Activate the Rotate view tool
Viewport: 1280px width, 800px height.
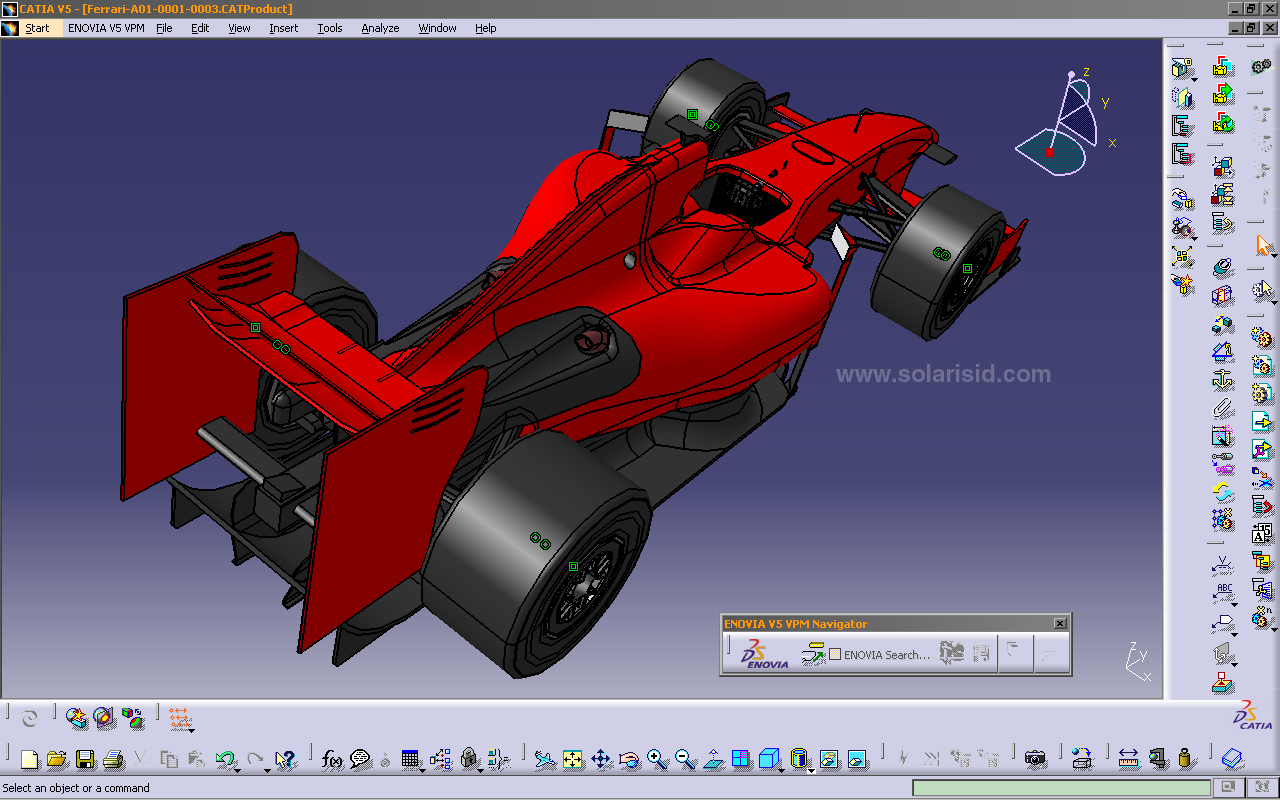[628, 760]
